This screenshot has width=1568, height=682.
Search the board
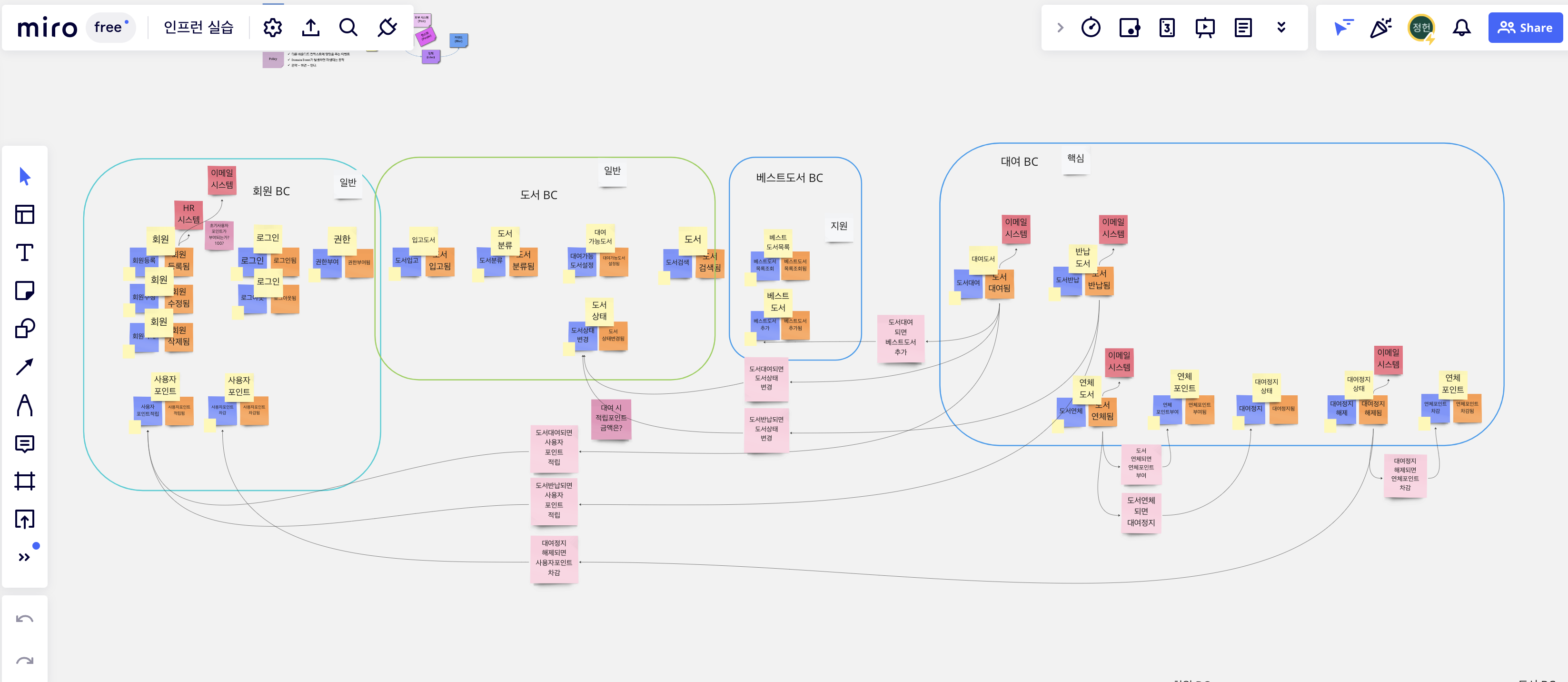pos(348,28)
